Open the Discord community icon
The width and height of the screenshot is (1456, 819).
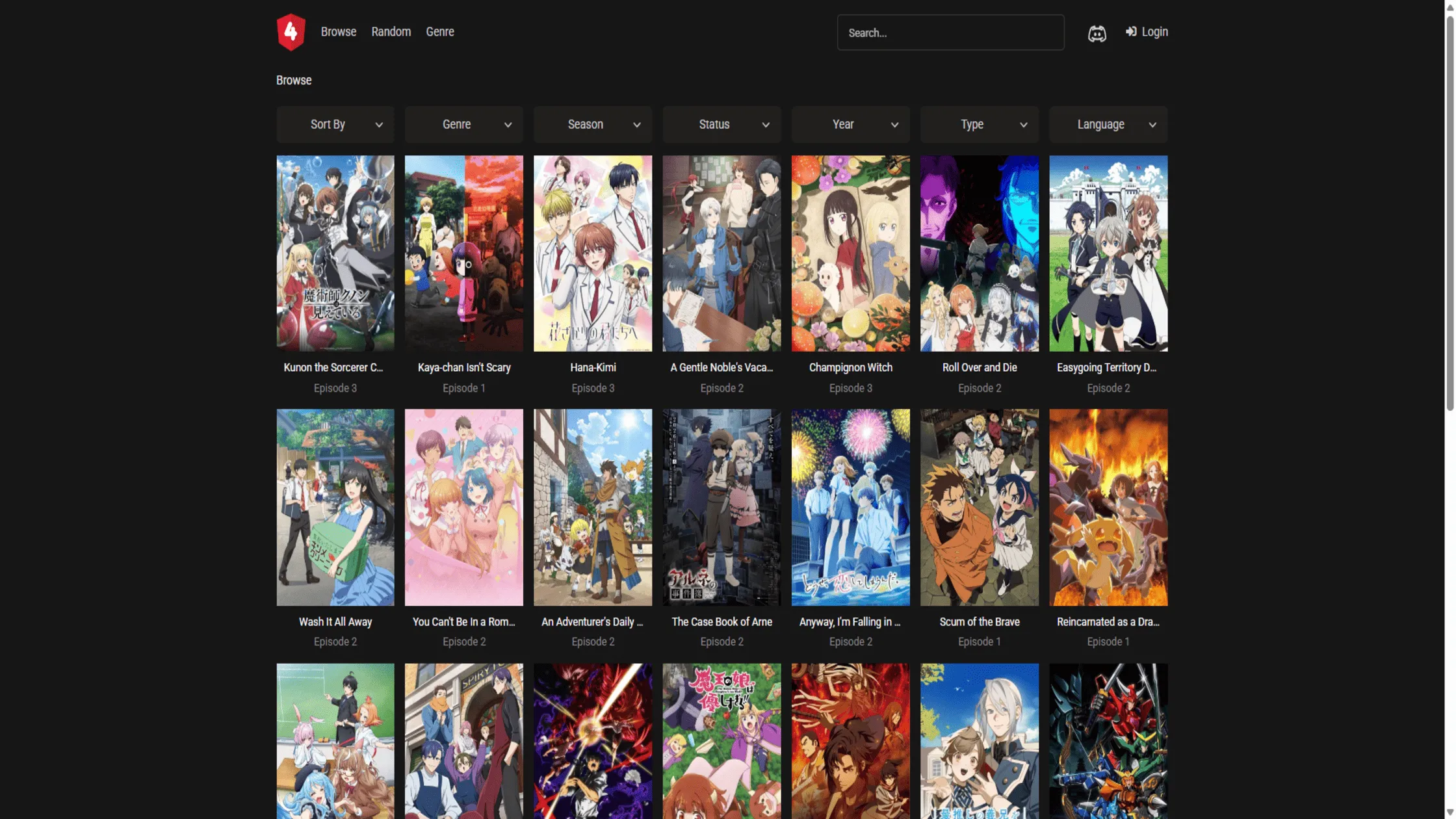click(x=1097, y=32)
